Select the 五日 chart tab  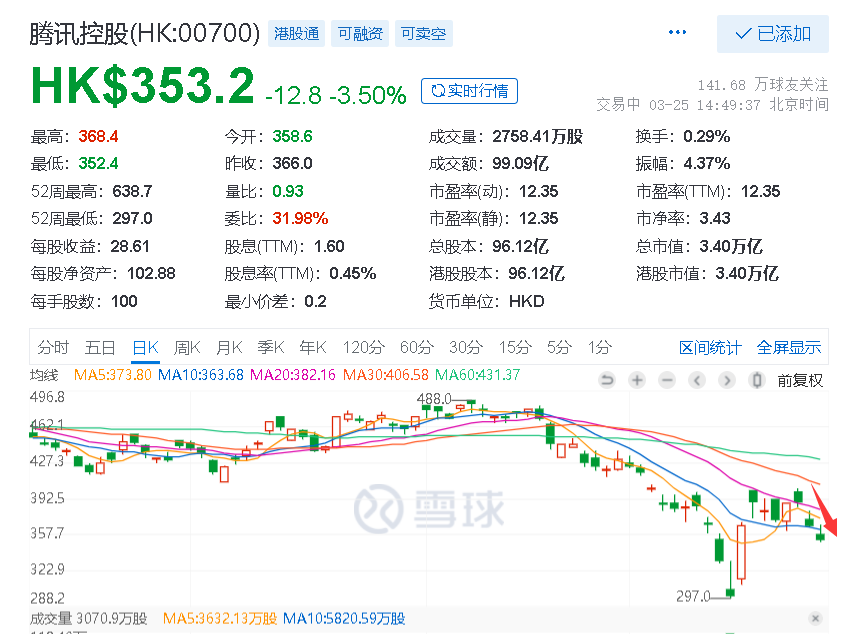(x=100, y=347)
